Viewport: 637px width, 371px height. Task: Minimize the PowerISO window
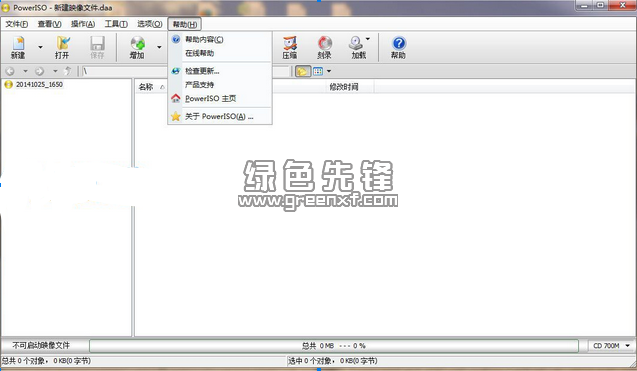point(585,5)
